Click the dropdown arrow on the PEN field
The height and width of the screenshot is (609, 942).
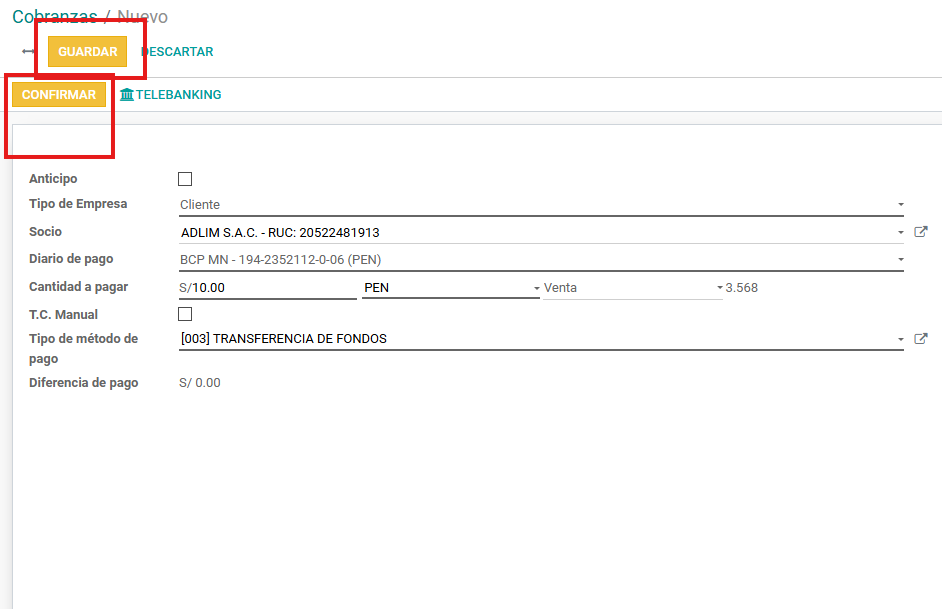coord(535,287)
